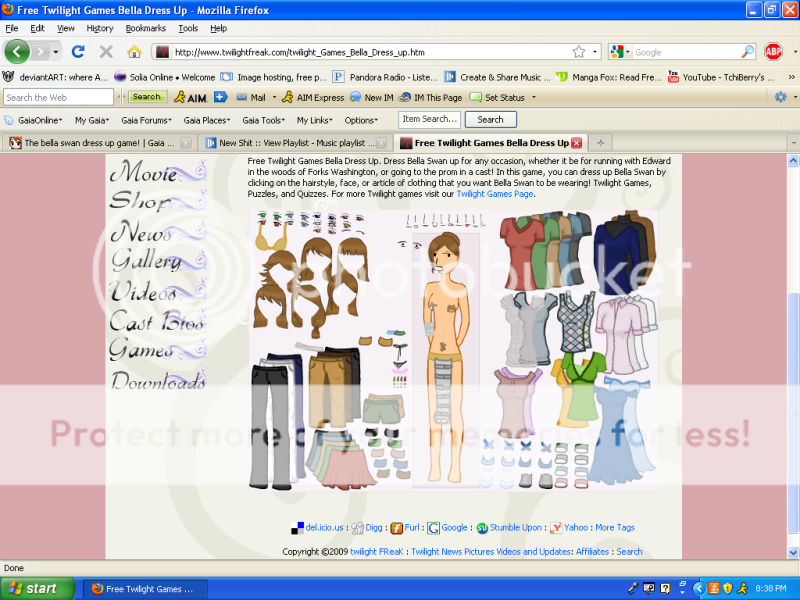Bookmark page with the star icon

click(x=579, y=52)
